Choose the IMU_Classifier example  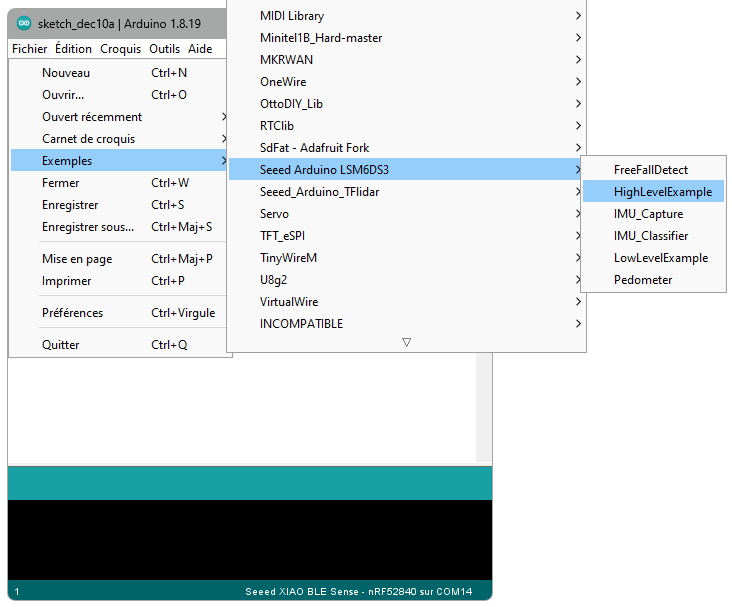650,236
